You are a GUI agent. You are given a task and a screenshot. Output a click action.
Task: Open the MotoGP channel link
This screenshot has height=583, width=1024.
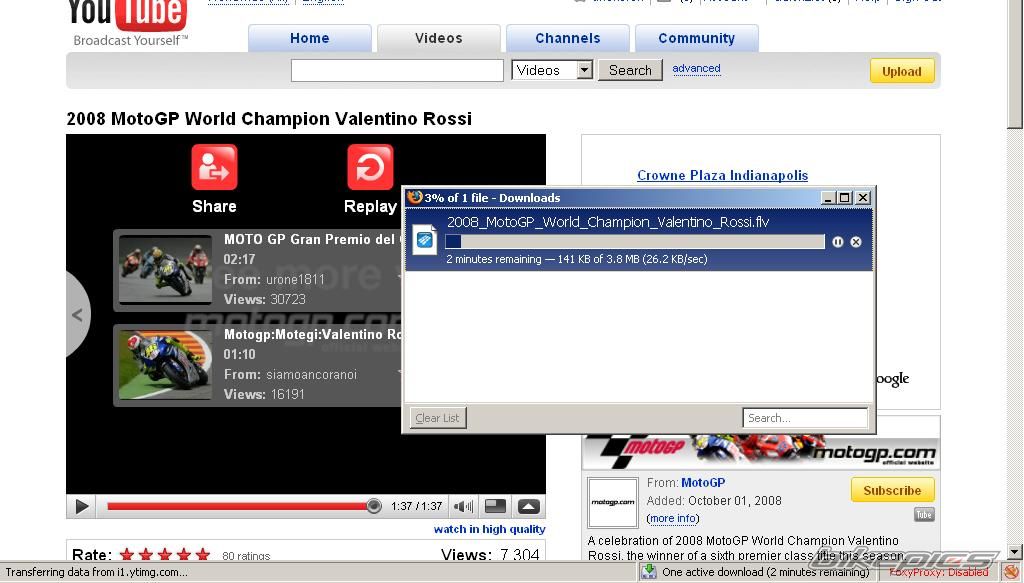pyautogui.click(x=703, y=482)
